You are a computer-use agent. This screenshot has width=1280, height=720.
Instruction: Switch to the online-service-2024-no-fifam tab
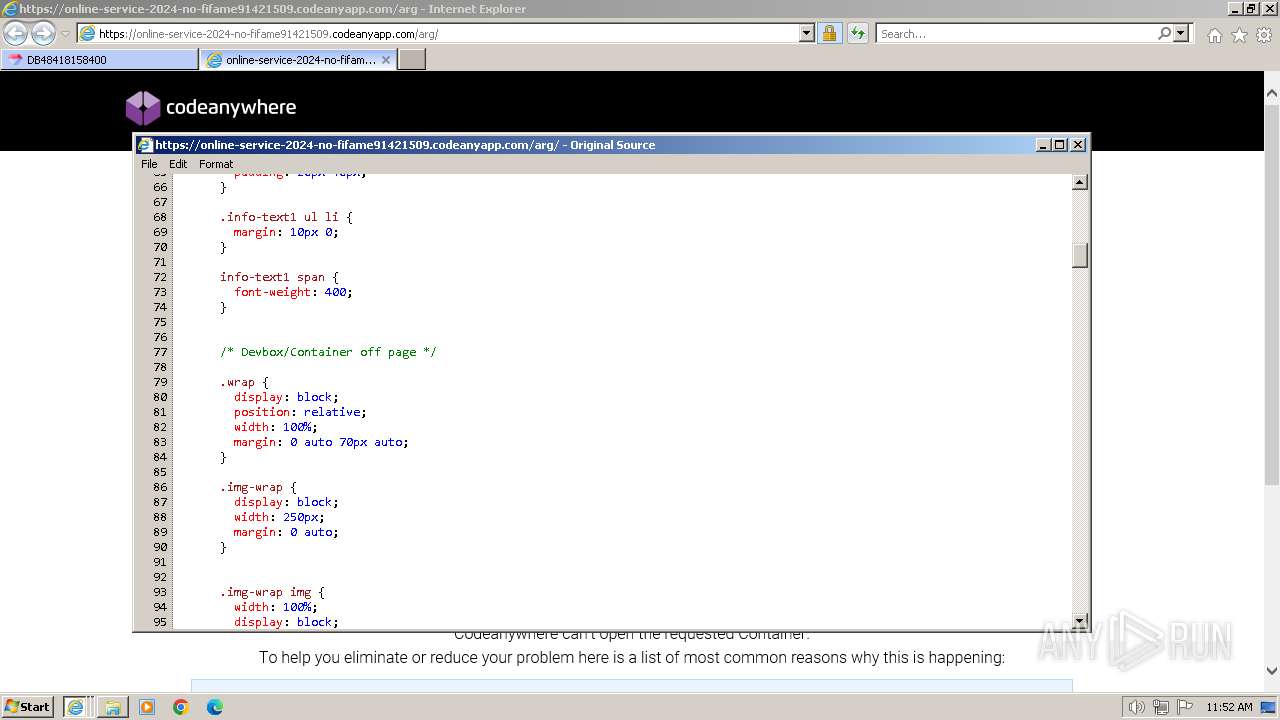[x=299, y=60]
